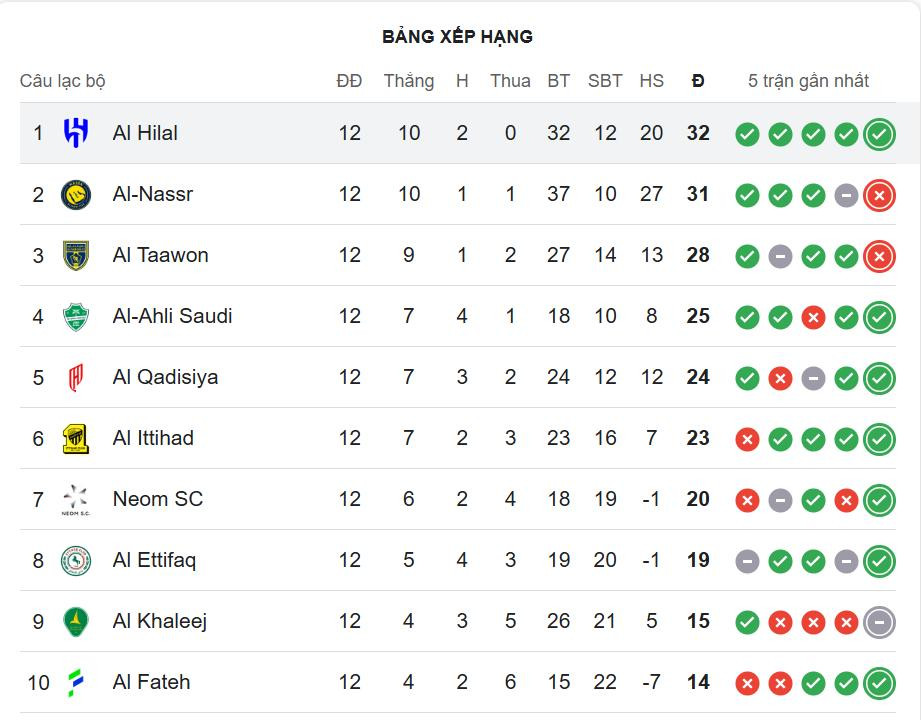The width and height of the screenshot is (921, 720).
Task: Click the 5 trận gần nhất header
Action: tap(808, 81)
